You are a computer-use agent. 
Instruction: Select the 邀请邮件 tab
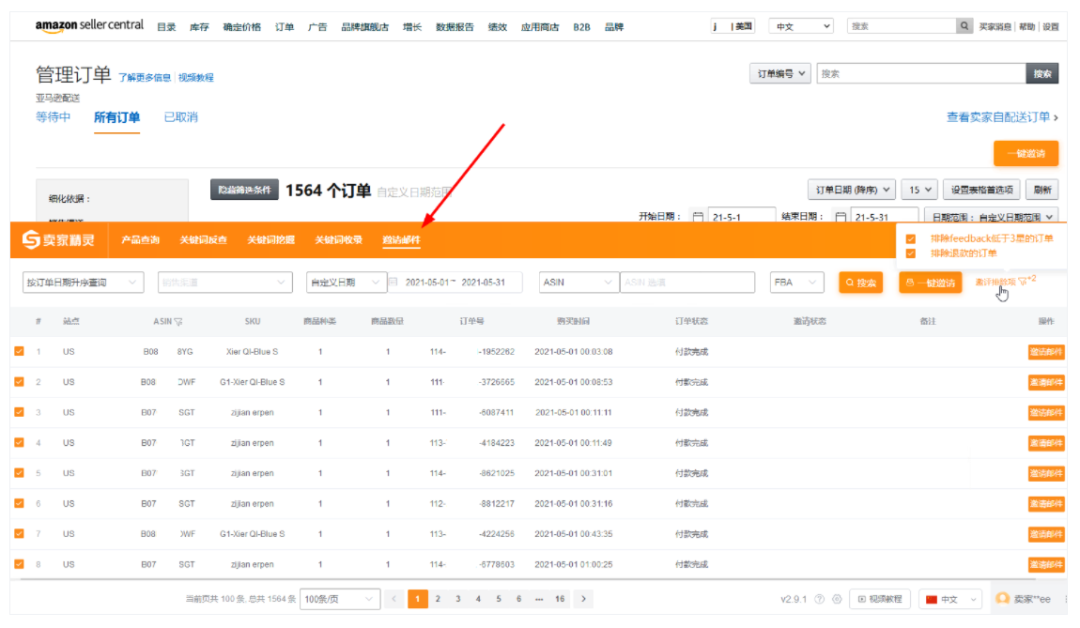[x=401, y=240]
